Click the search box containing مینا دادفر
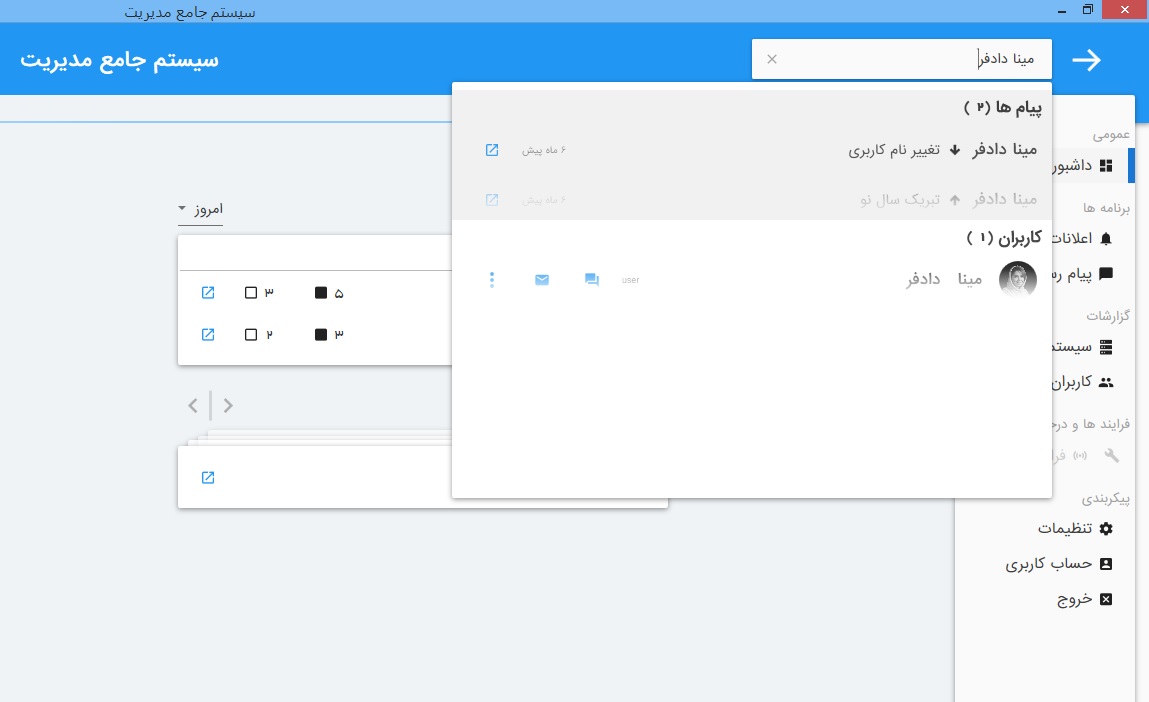This screenshot has height=702, width=1149. click(x=900, y=59)
